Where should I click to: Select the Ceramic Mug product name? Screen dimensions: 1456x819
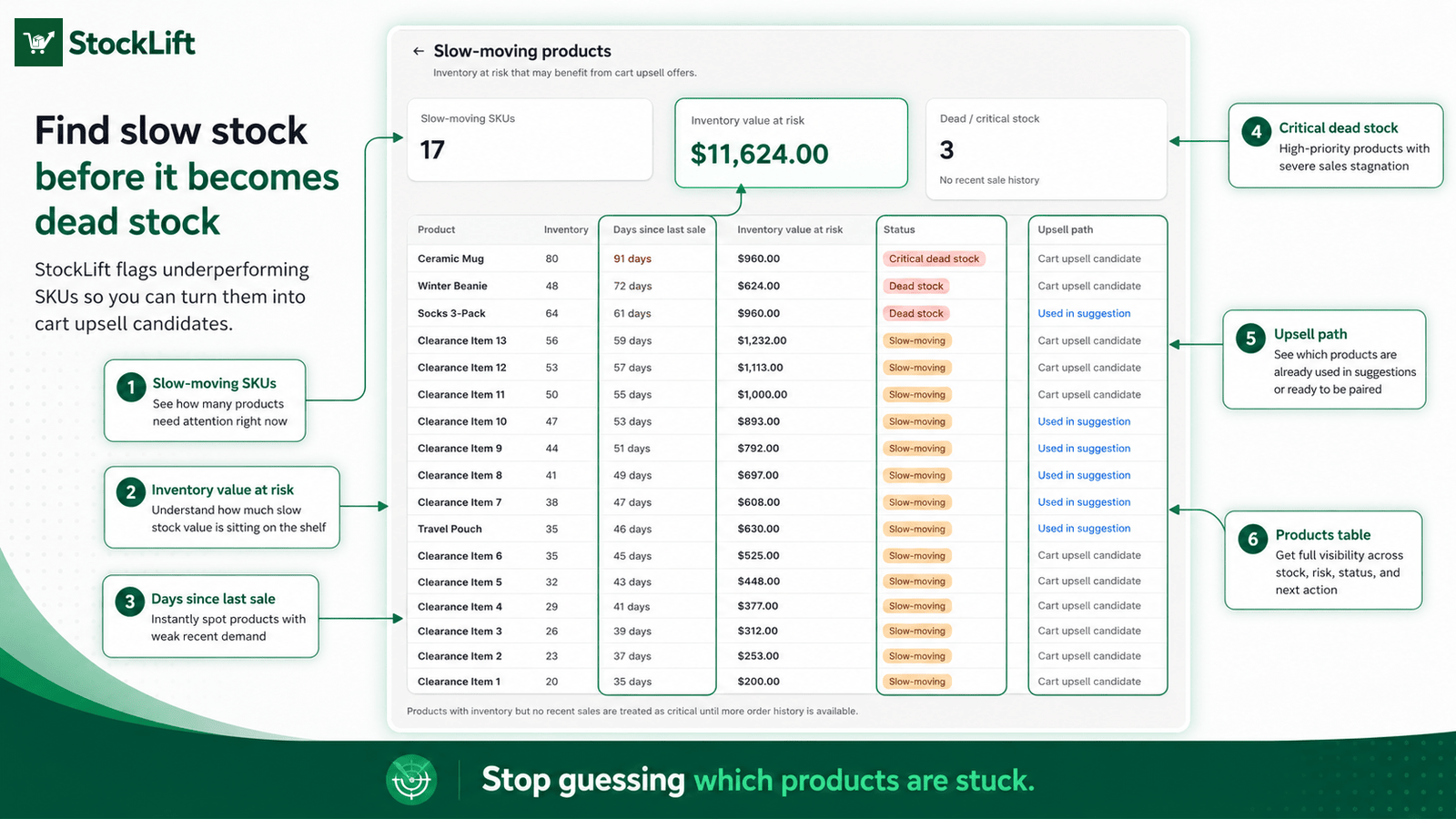point(450,258)
